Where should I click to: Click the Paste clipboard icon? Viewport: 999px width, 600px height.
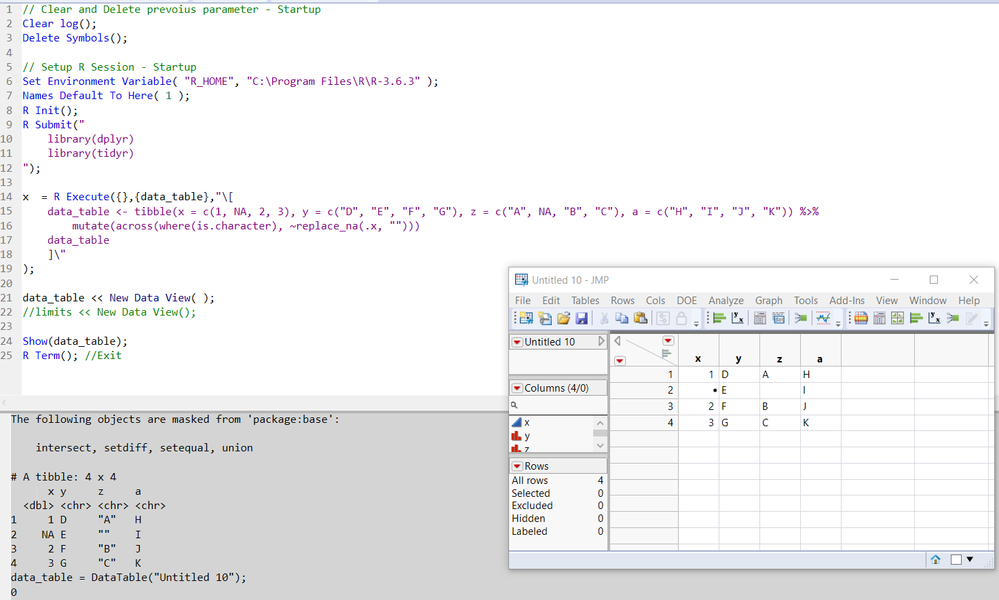pyautogui.click(x=640, y=319)
